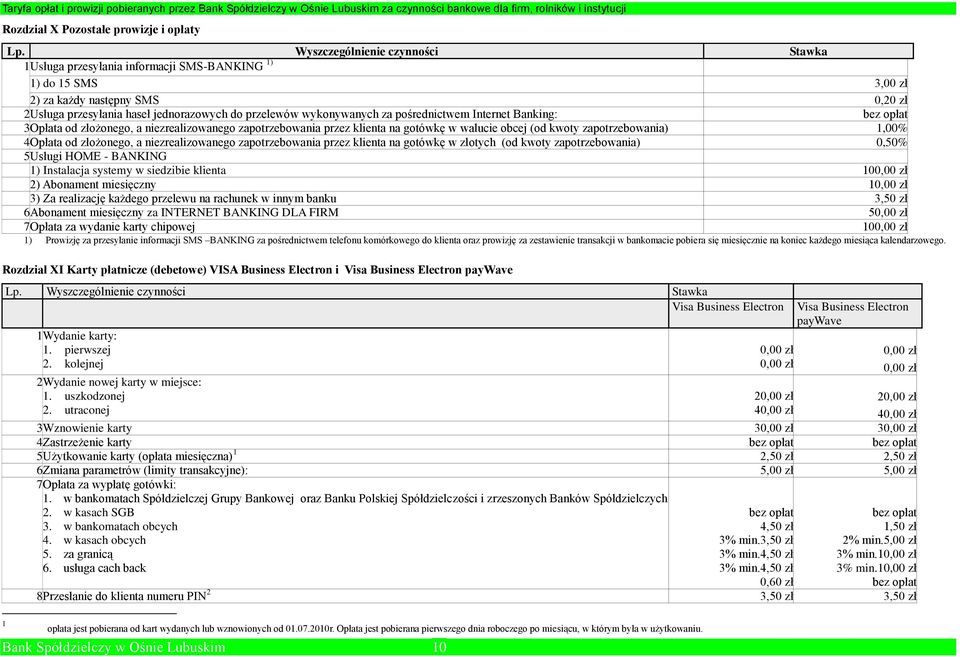The image size is (960, 657).
Task: Click "5. za granicą" item
Action: (78, 554)
